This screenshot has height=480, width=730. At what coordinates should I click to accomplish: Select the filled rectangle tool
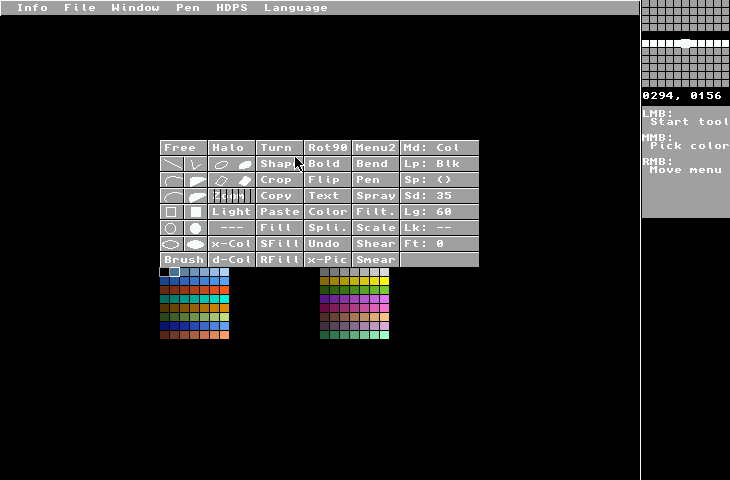(x=196, y=212)
